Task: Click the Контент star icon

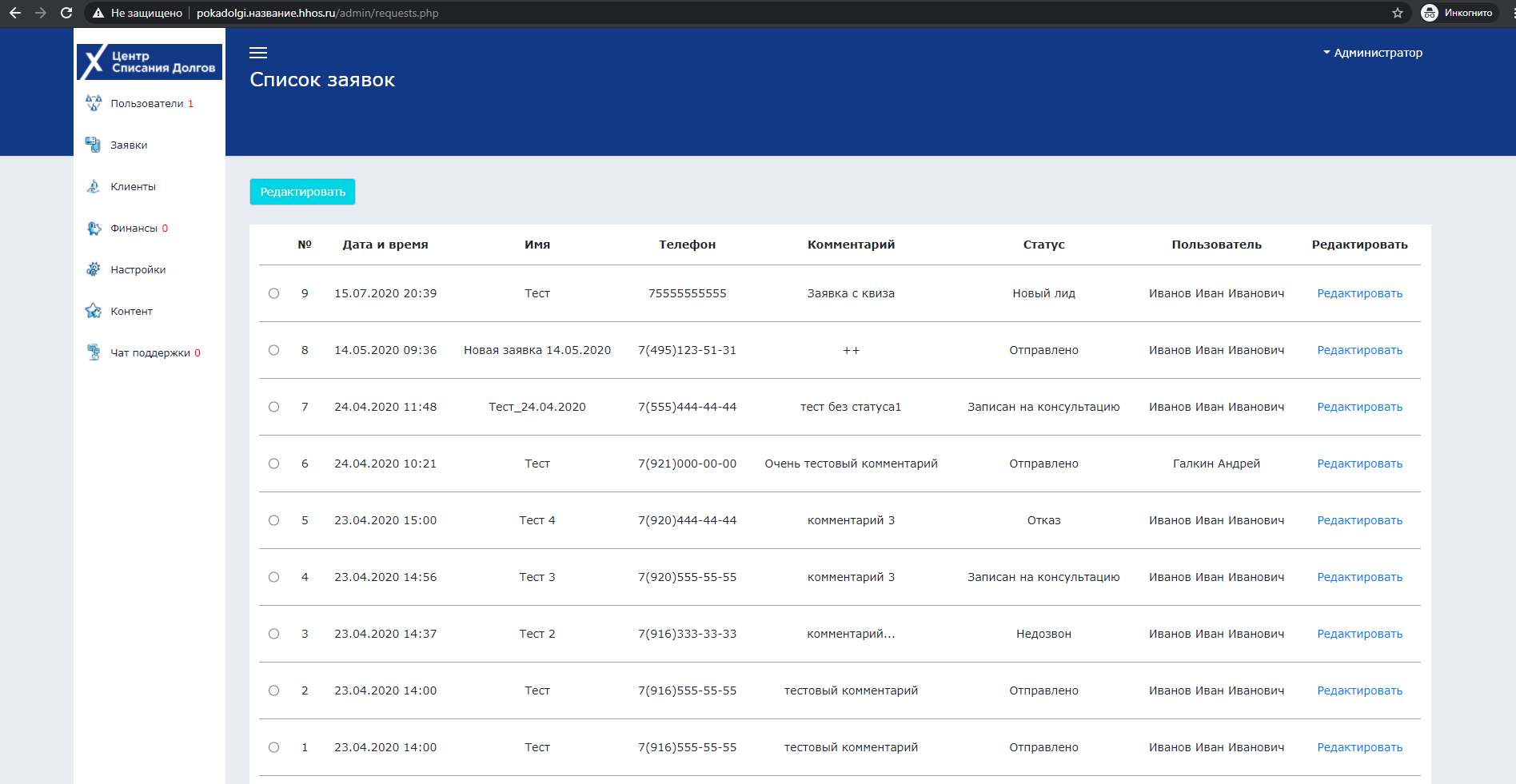Action: coord(94,311)
